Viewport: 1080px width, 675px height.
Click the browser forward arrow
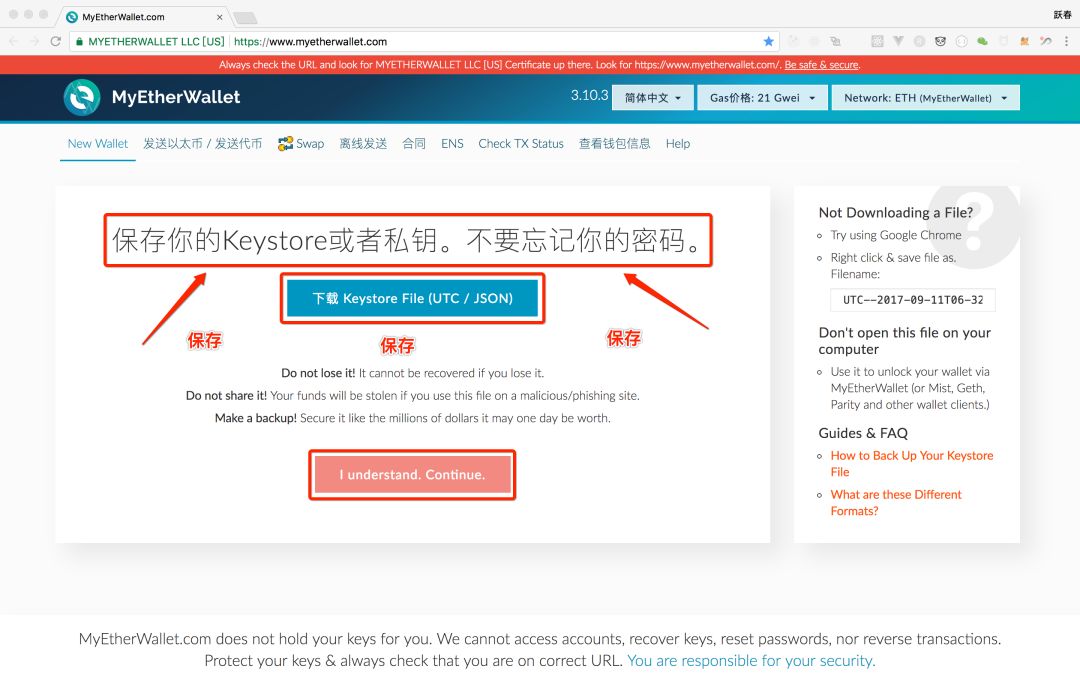click(x=34, y=41)
